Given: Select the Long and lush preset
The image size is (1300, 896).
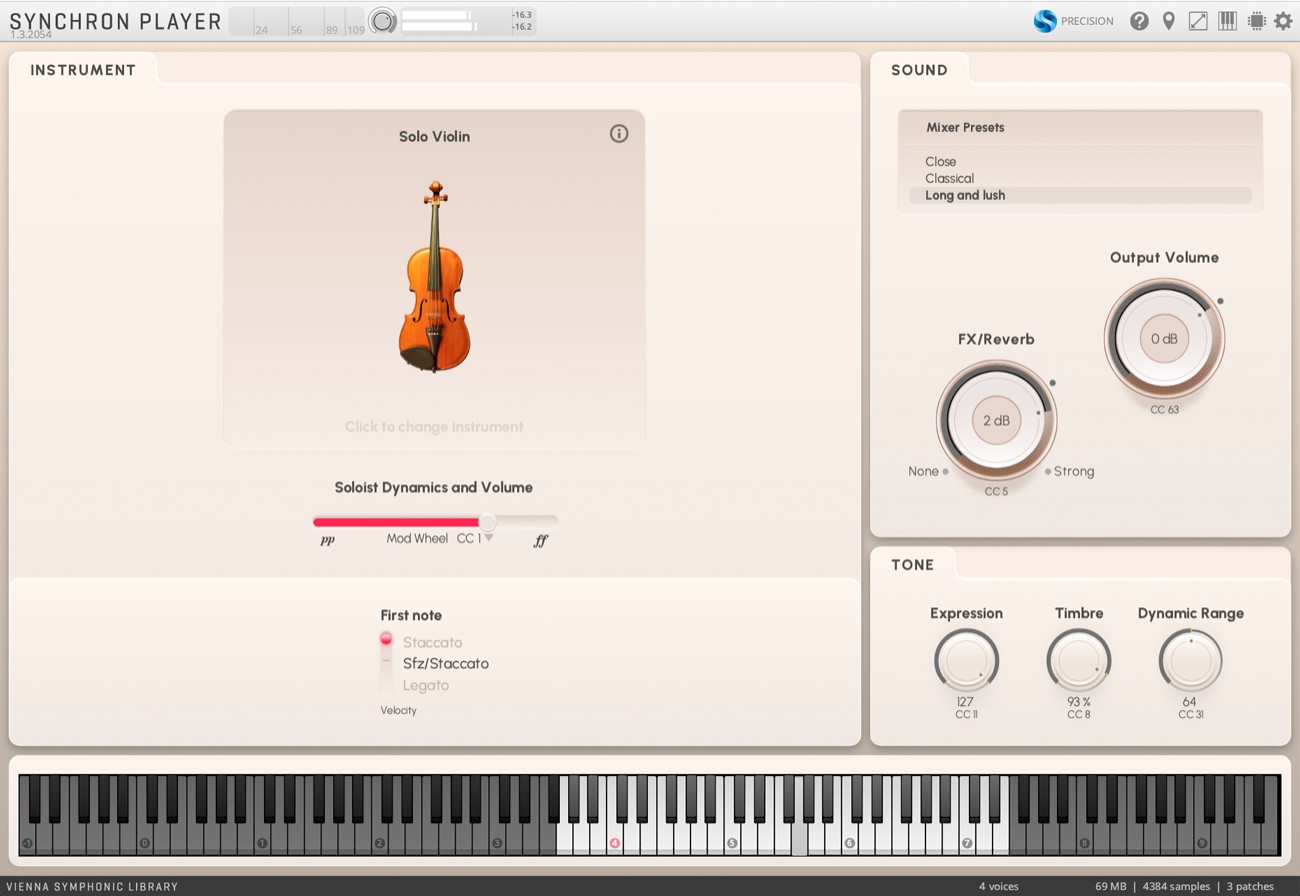Looking at the screenshot, I should (964, 195).
